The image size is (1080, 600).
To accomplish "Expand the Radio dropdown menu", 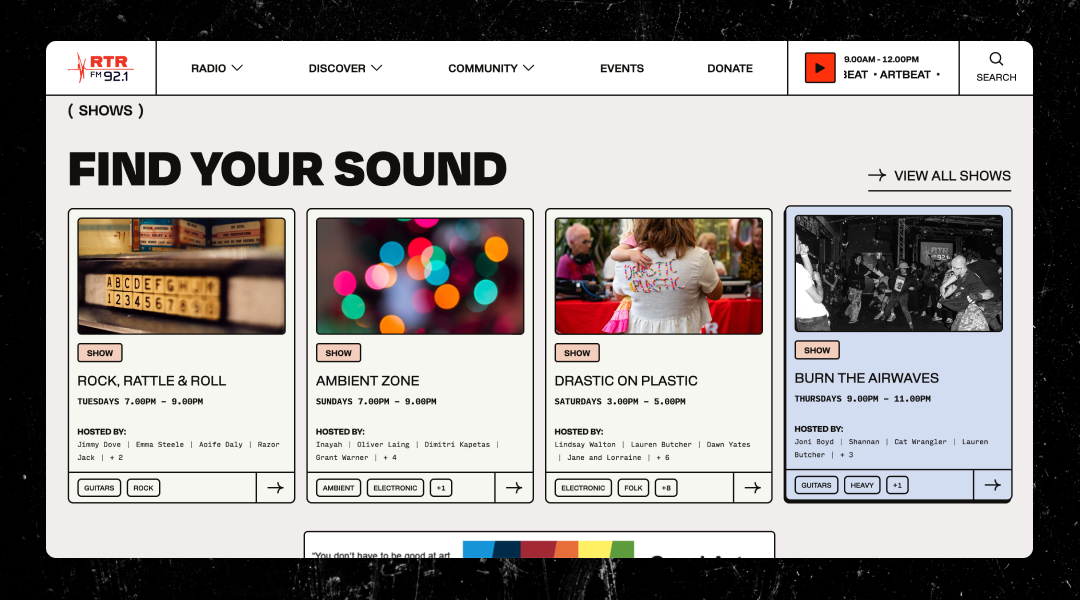I will pyautogui.click(x=217, y=68).
